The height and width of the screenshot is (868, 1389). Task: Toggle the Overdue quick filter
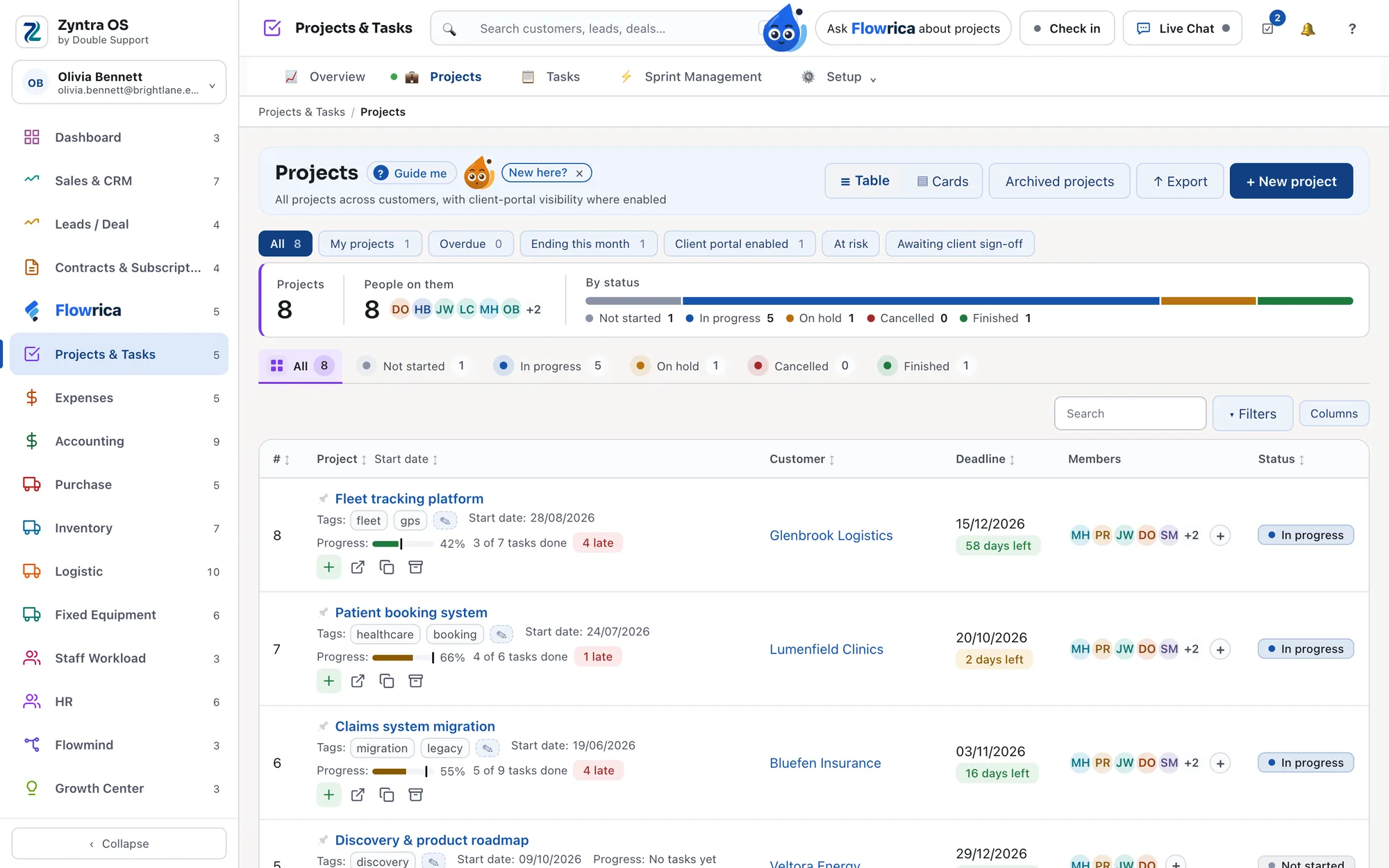[471, 244]
